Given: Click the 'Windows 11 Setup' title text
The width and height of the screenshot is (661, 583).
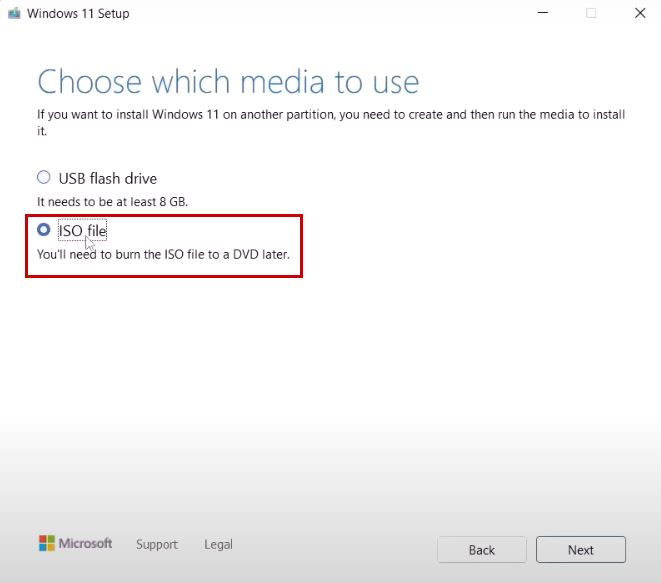Looking at the screenshot, I should click(78, 13).
